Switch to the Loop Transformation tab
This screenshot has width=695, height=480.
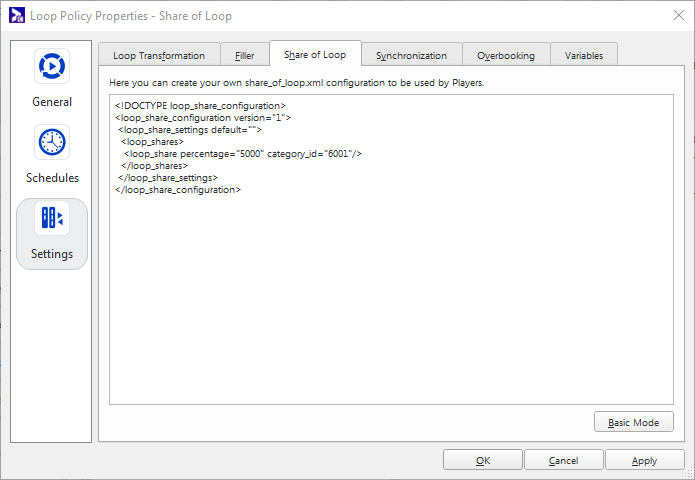pos(159,55)
